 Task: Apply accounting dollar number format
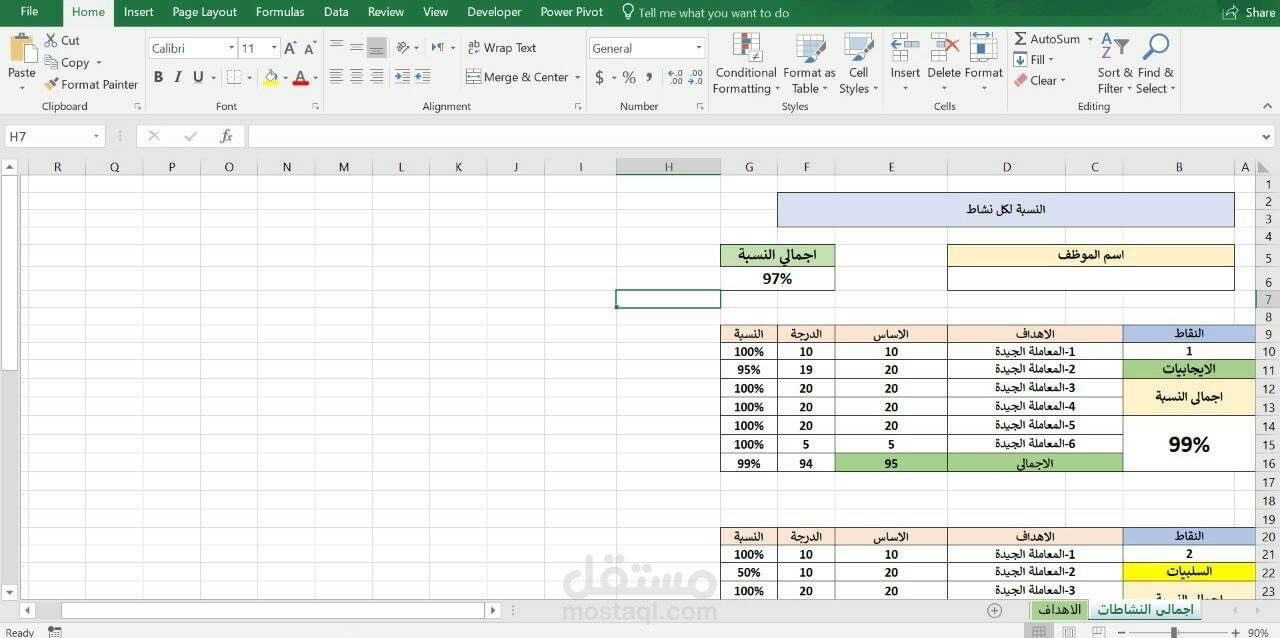599,77
